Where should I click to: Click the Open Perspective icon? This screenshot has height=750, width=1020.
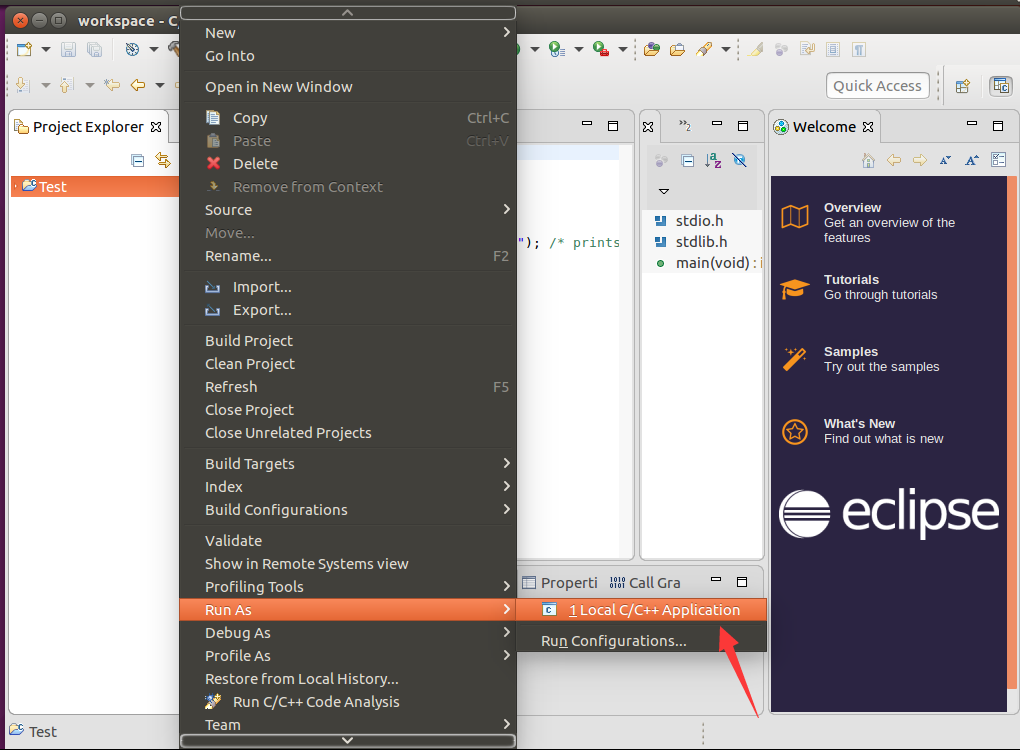click(x=963, y=86)
